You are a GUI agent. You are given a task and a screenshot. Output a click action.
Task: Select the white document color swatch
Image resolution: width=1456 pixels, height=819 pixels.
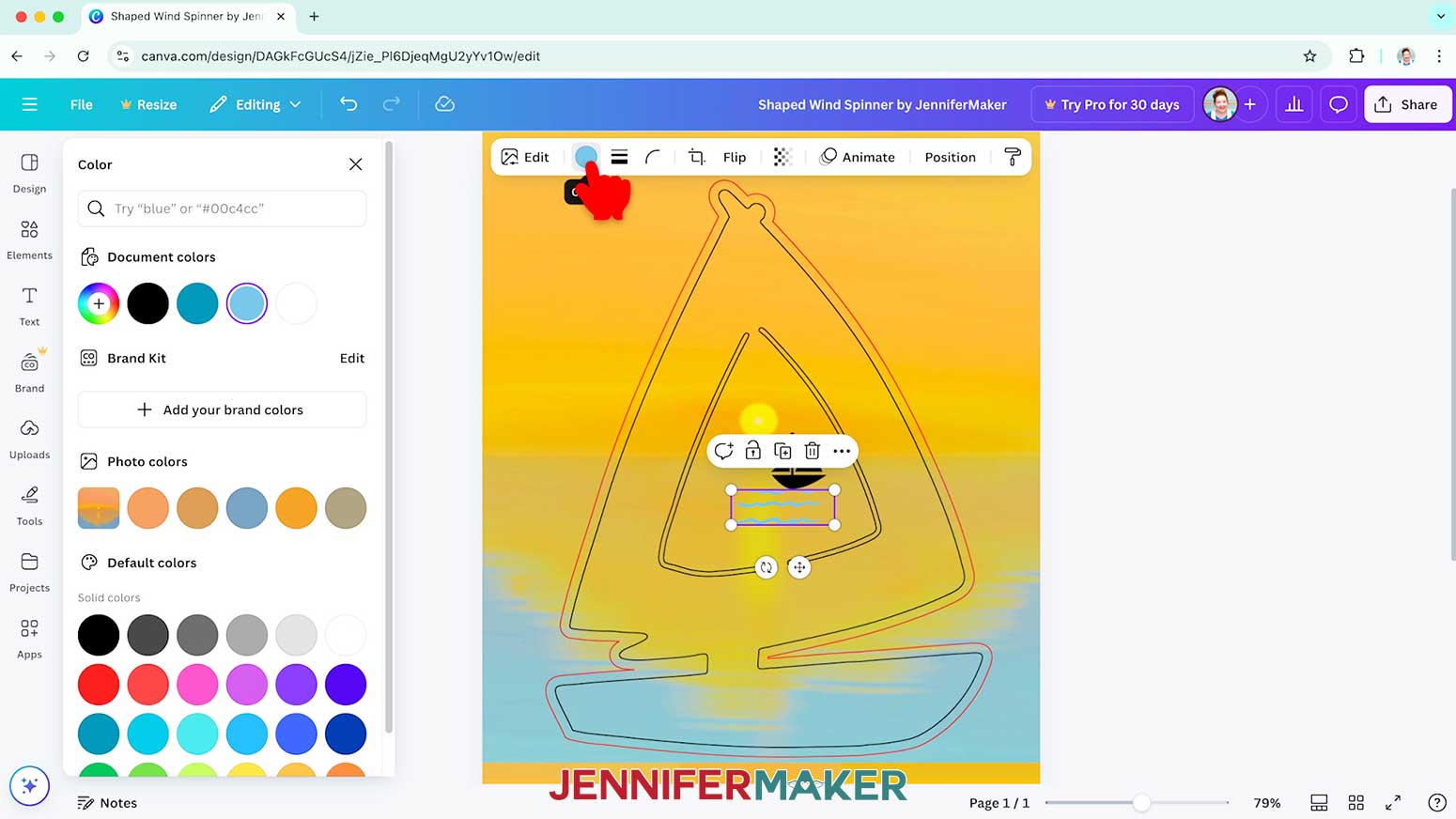296,303
